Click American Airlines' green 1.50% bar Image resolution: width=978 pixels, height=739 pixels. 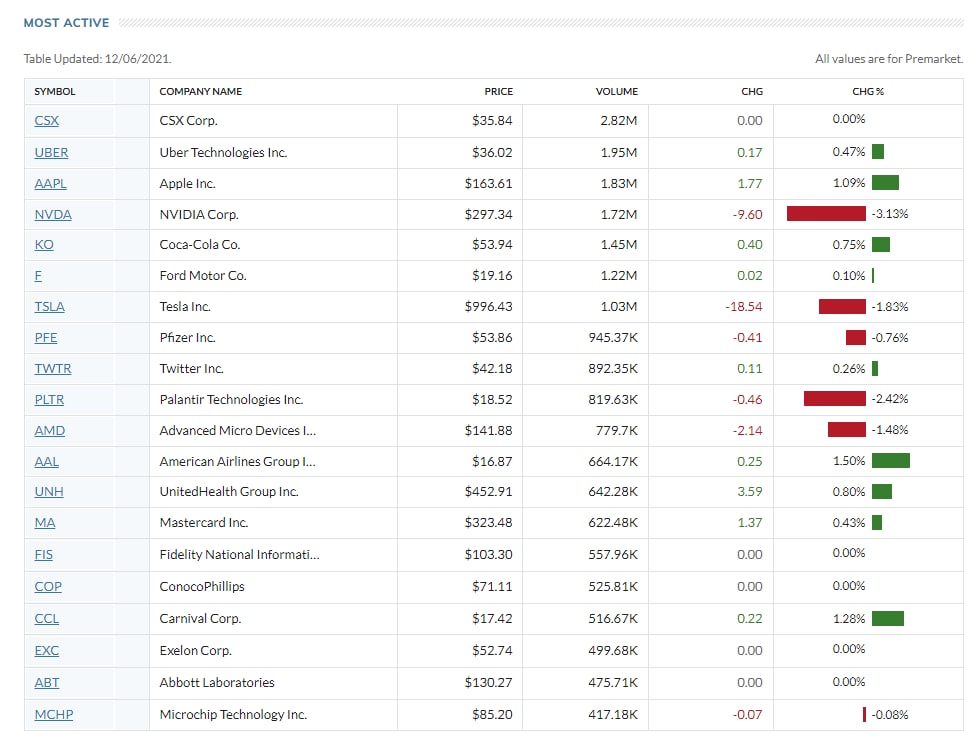point(890,461)
